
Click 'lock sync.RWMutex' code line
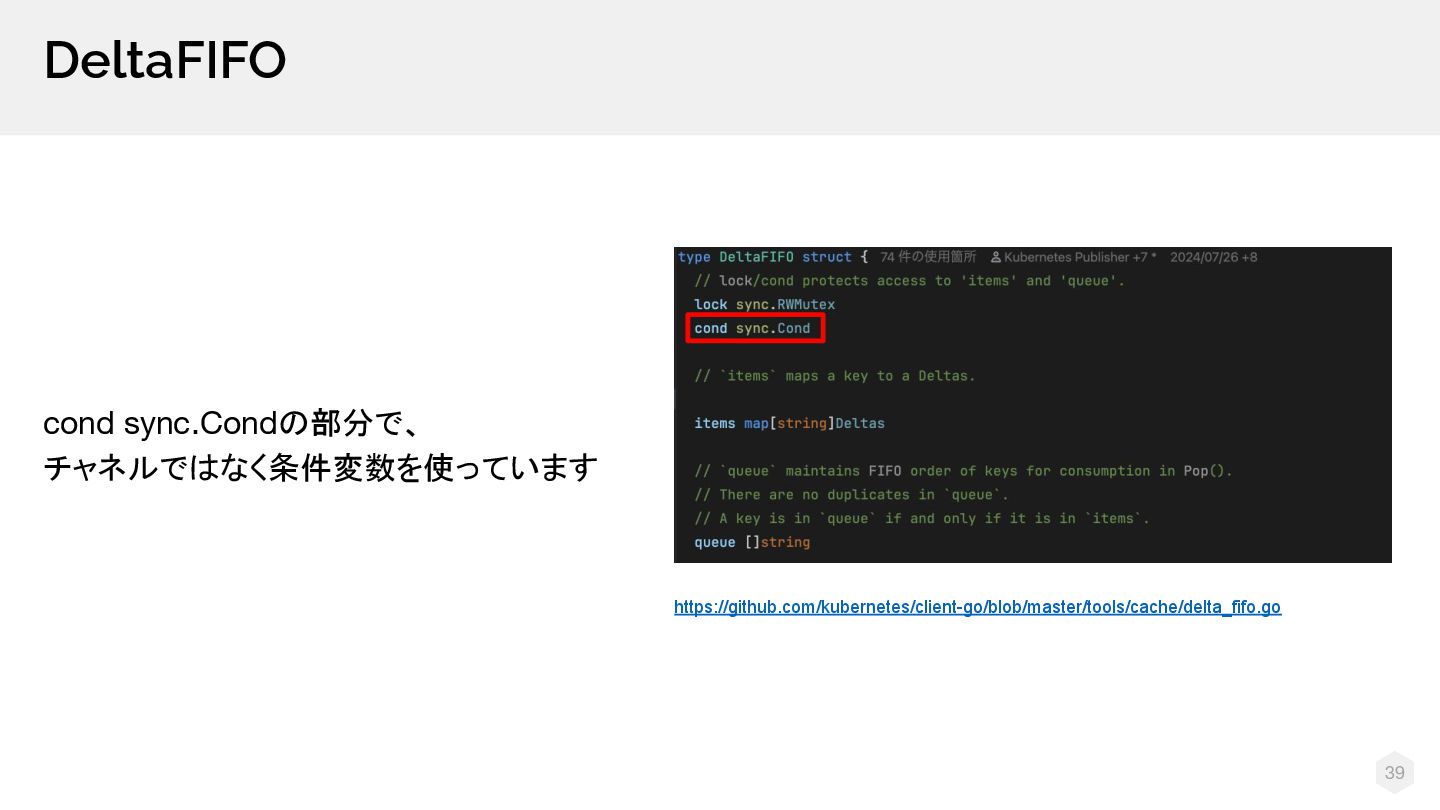(x=765, y=305)
